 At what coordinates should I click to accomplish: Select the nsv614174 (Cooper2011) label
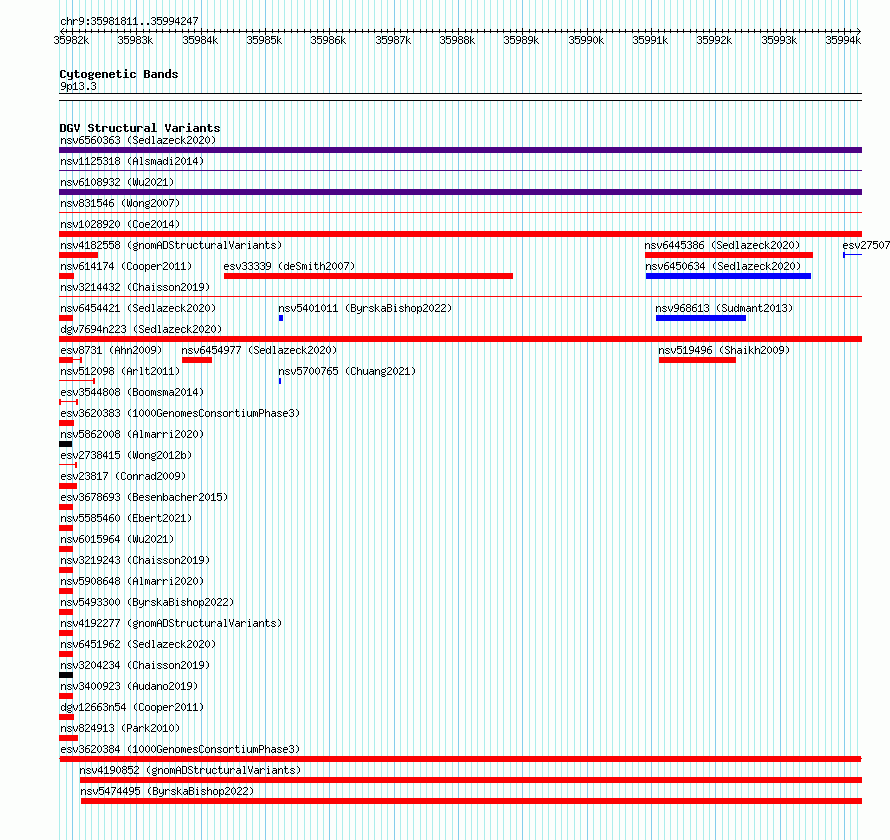[x=126, y=266]
